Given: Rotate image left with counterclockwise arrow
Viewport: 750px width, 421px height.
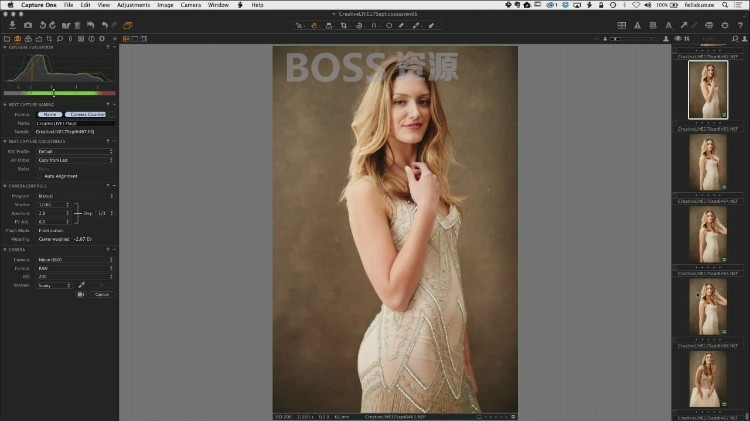Looking at the screenshot, I should tap(43, 25).
